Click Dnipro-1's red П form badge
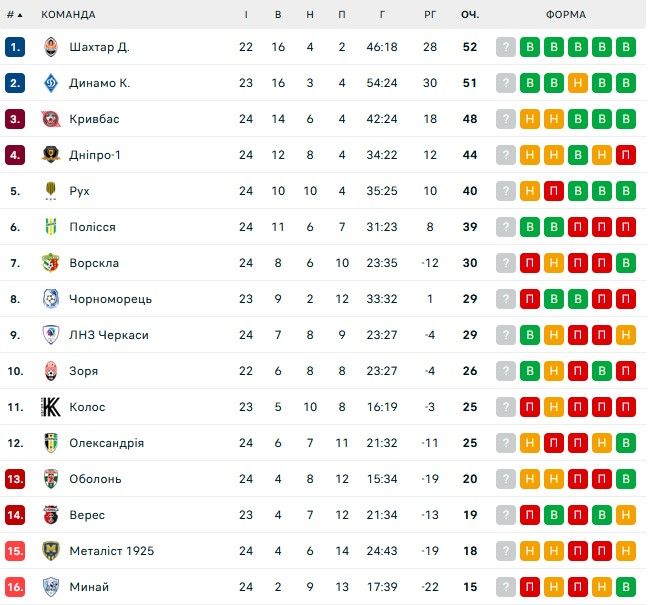649x605 pixels. (626, 155)
